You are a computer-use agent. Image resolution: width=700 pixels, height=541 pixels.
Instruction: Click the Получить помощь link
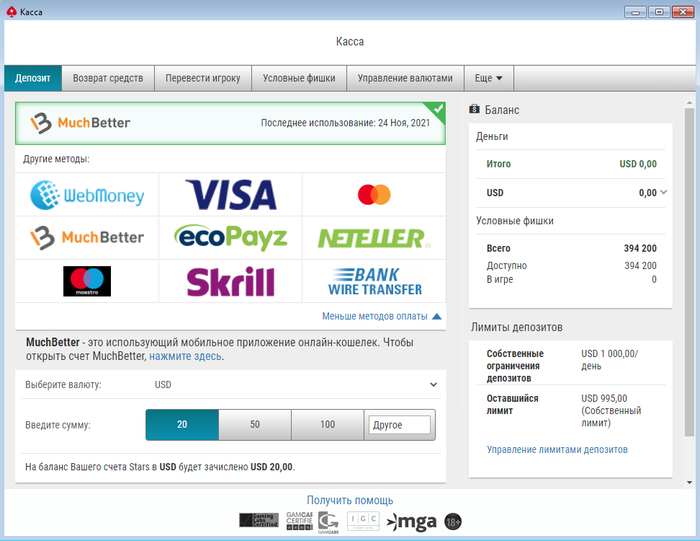coord(350,500)
